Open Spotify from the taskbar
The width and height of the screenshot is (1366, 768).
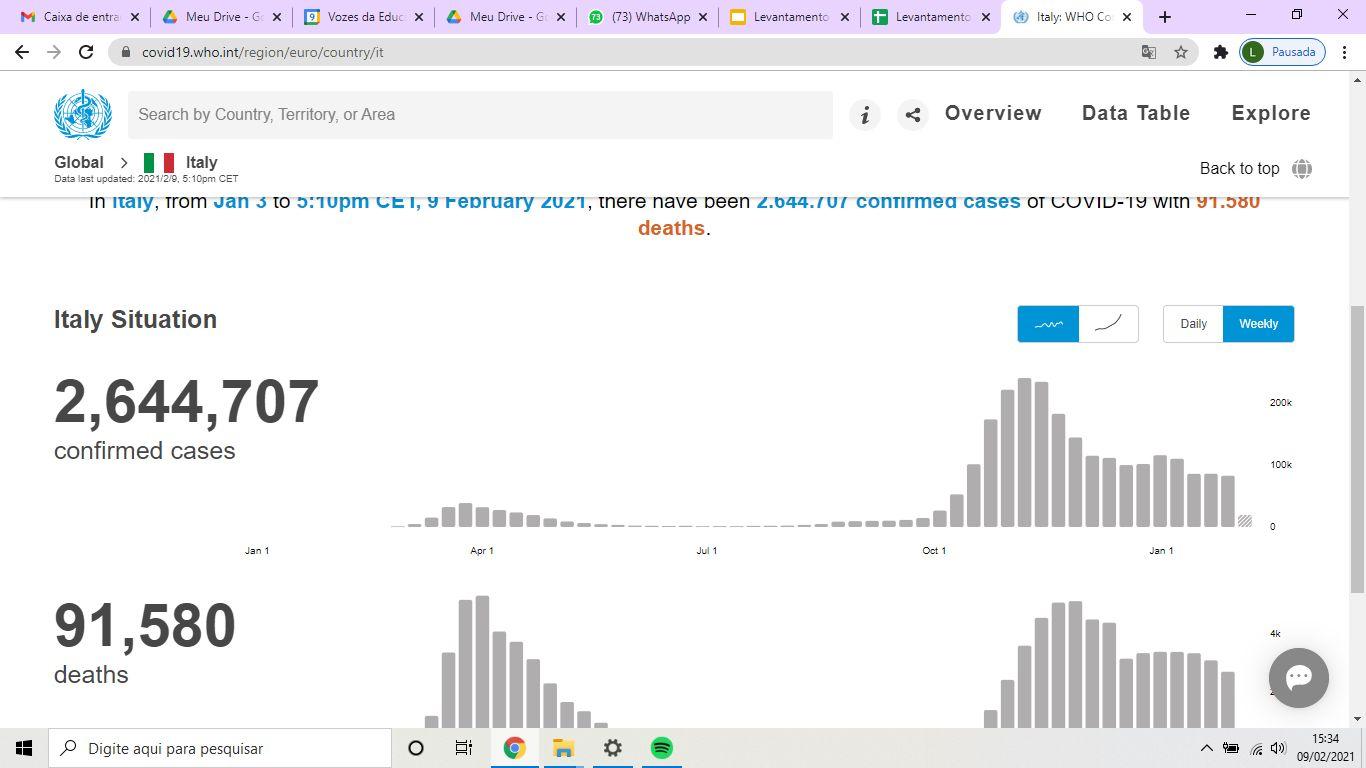point(661,748)
